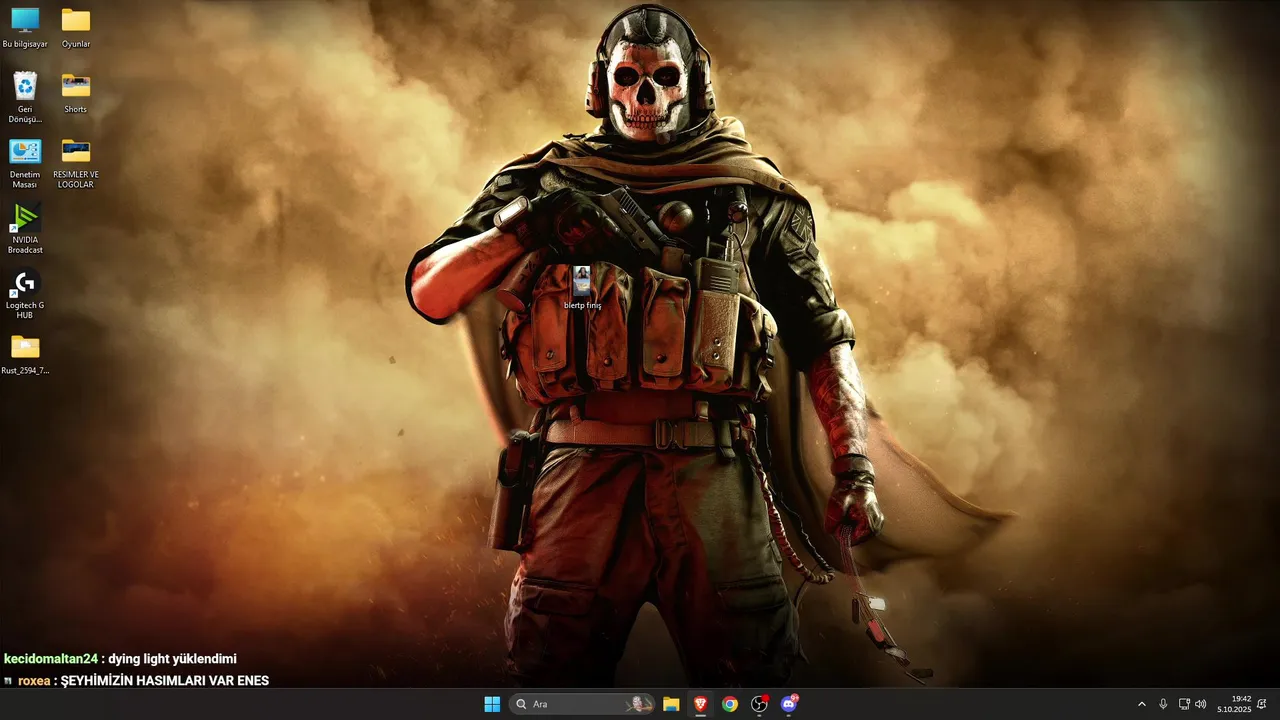
Task: Click the microphone tray icon
Action: tap(1163, 704)
